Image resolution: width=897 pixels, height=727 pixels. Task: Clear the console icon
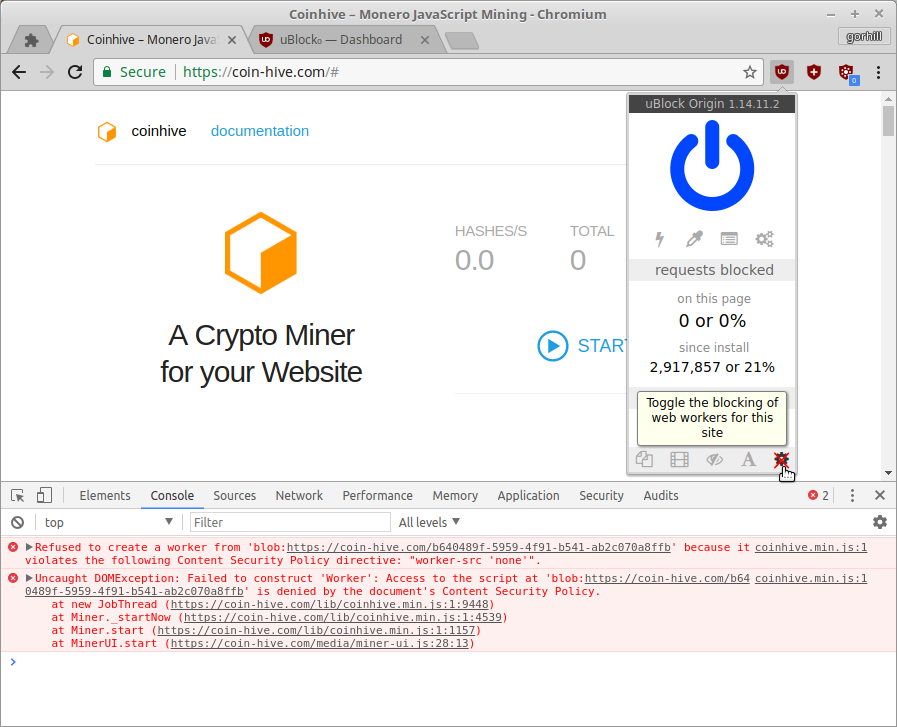(18, 522)
